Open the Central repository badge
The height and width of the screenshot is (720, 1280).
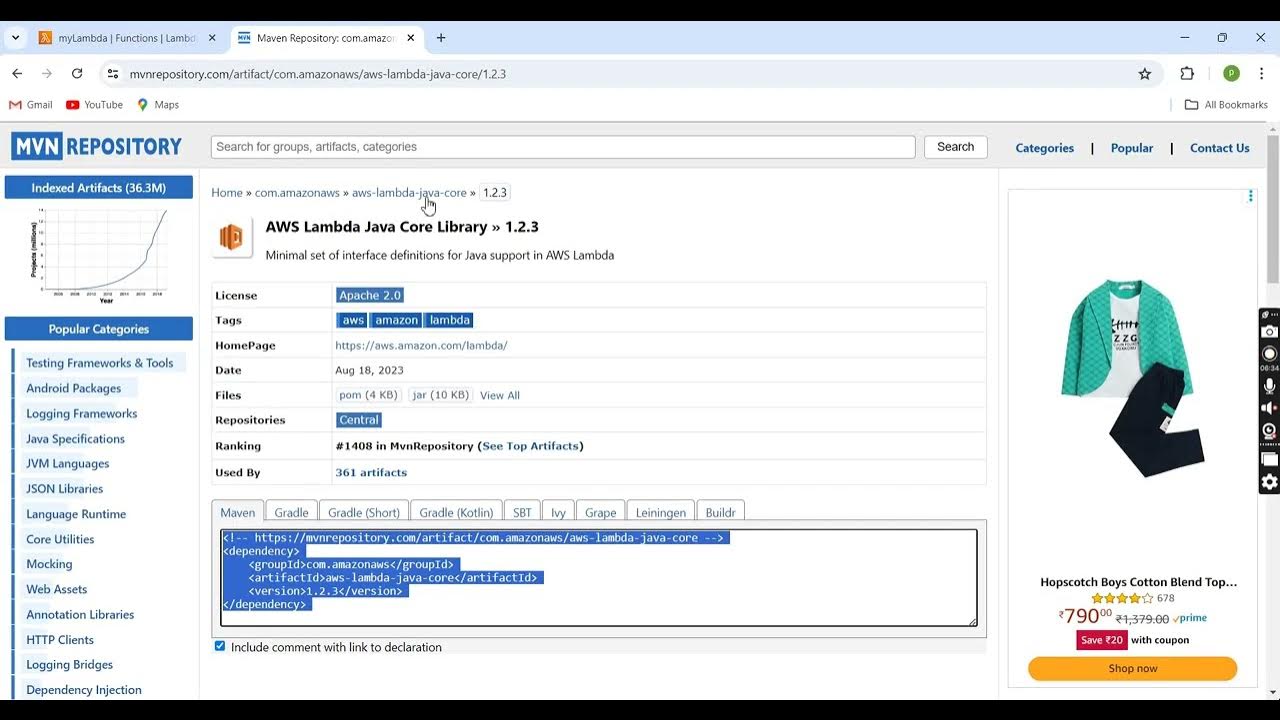click(x=359, y=420)
